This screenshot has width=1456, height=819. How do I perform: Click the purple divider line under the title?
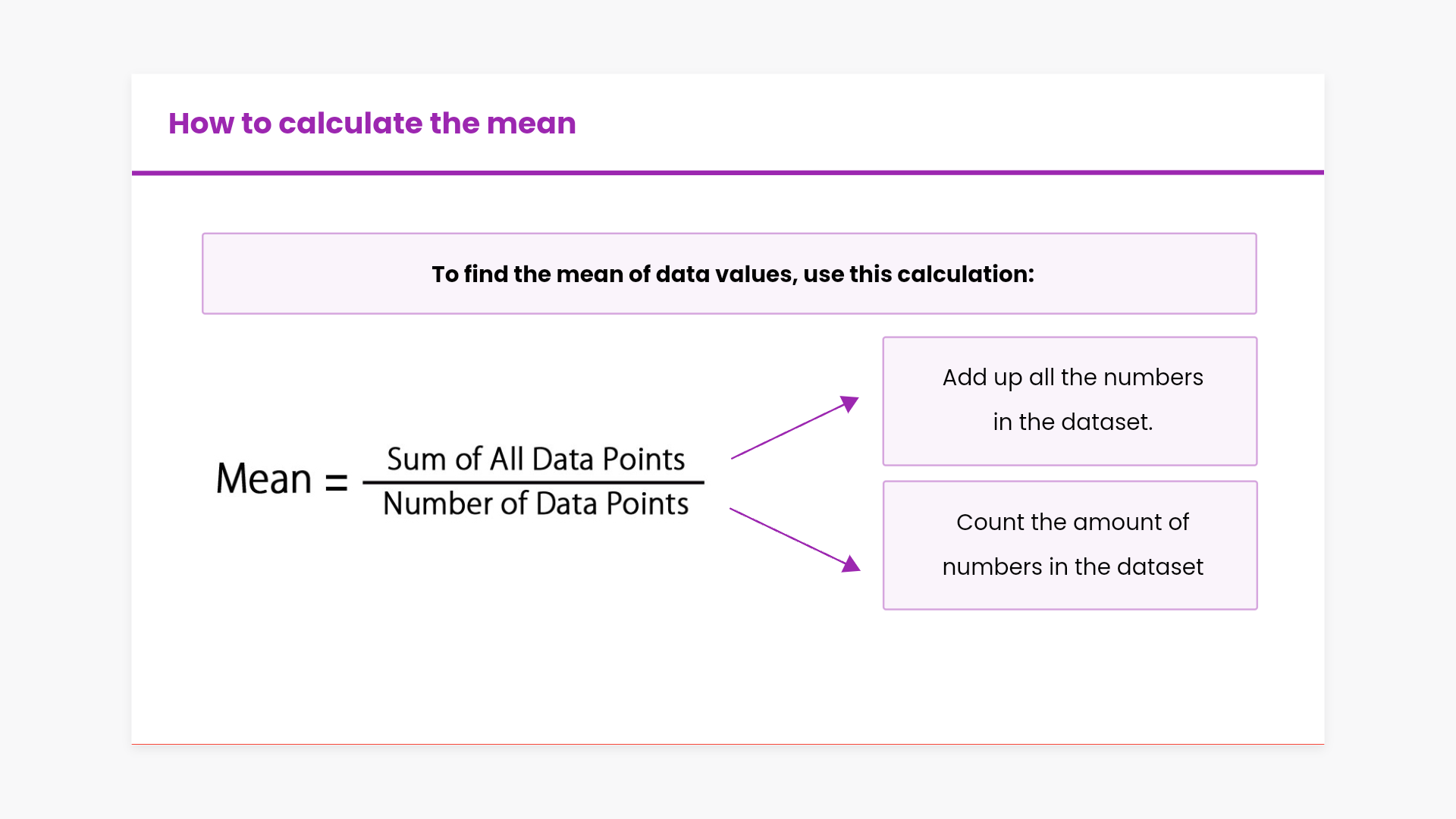click(728, 173)
